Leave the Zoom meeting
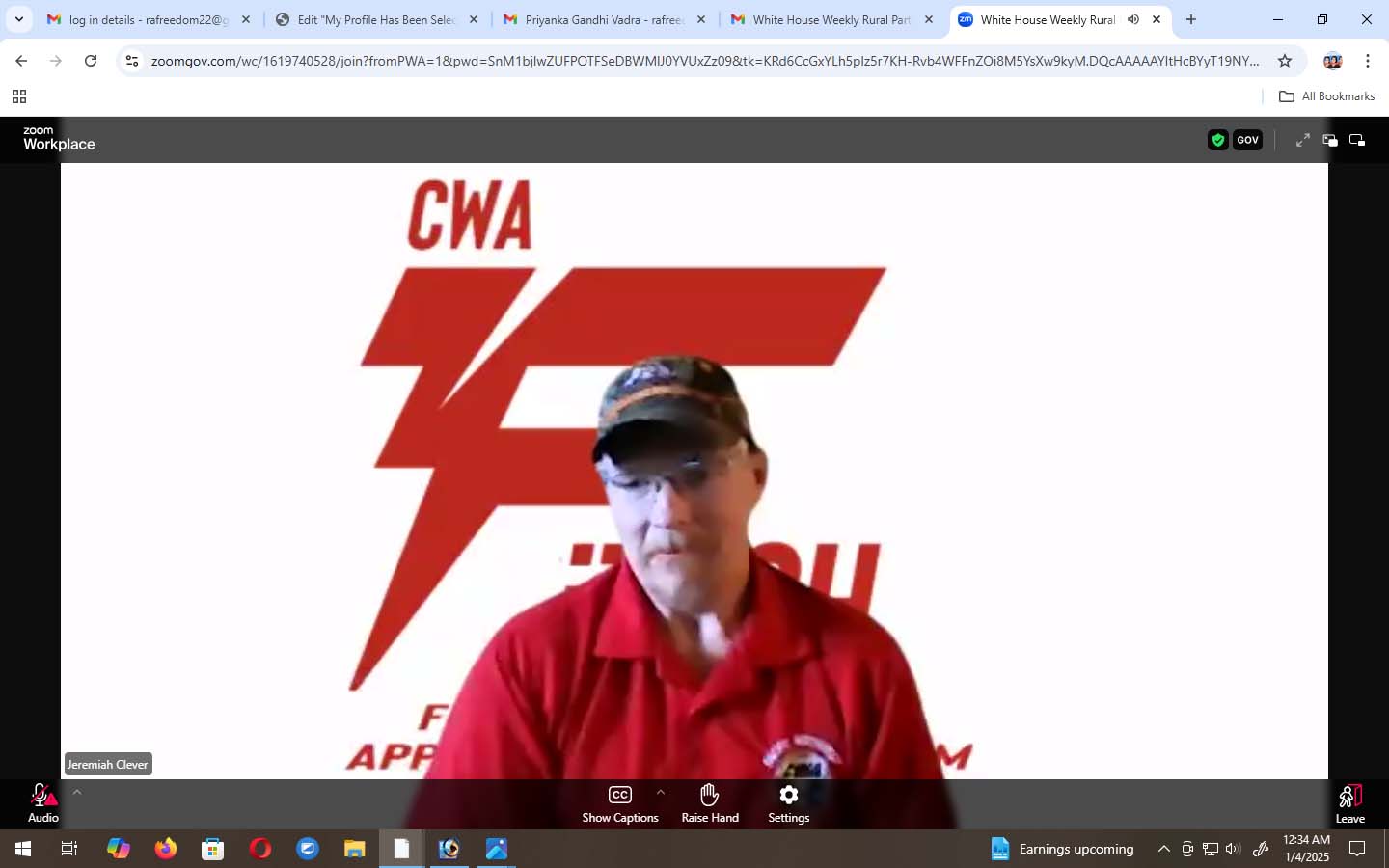1389x868 pixels. (1349, 803)
